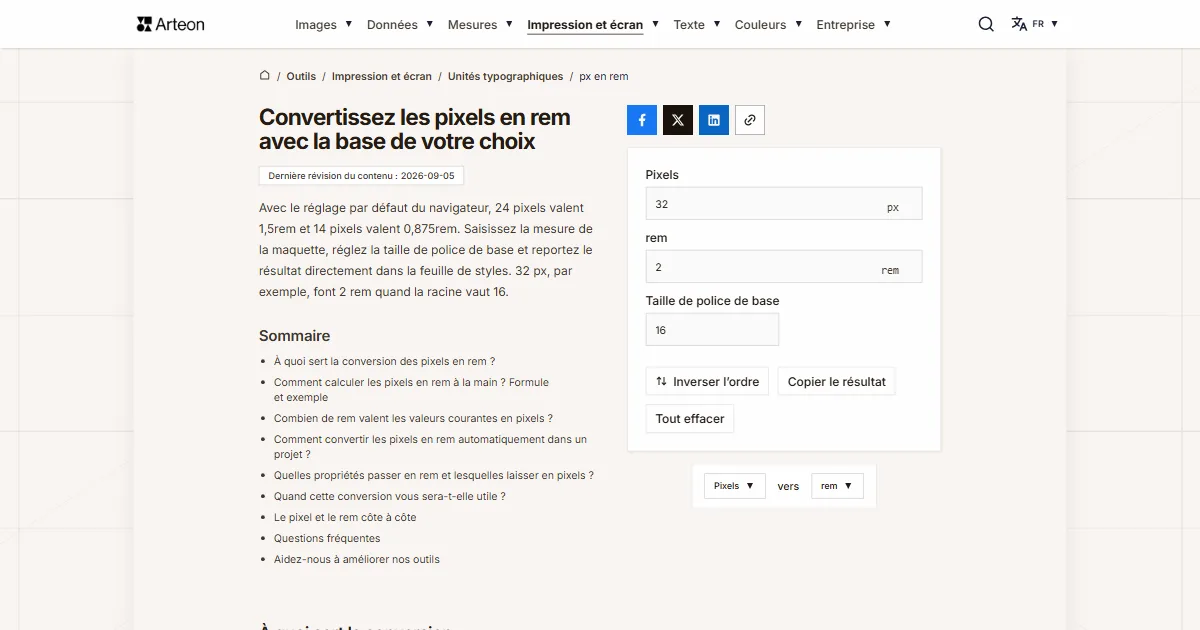Expand the Images menu
The height and width of the screenshot is (630, 1200).
click(324, 24)
